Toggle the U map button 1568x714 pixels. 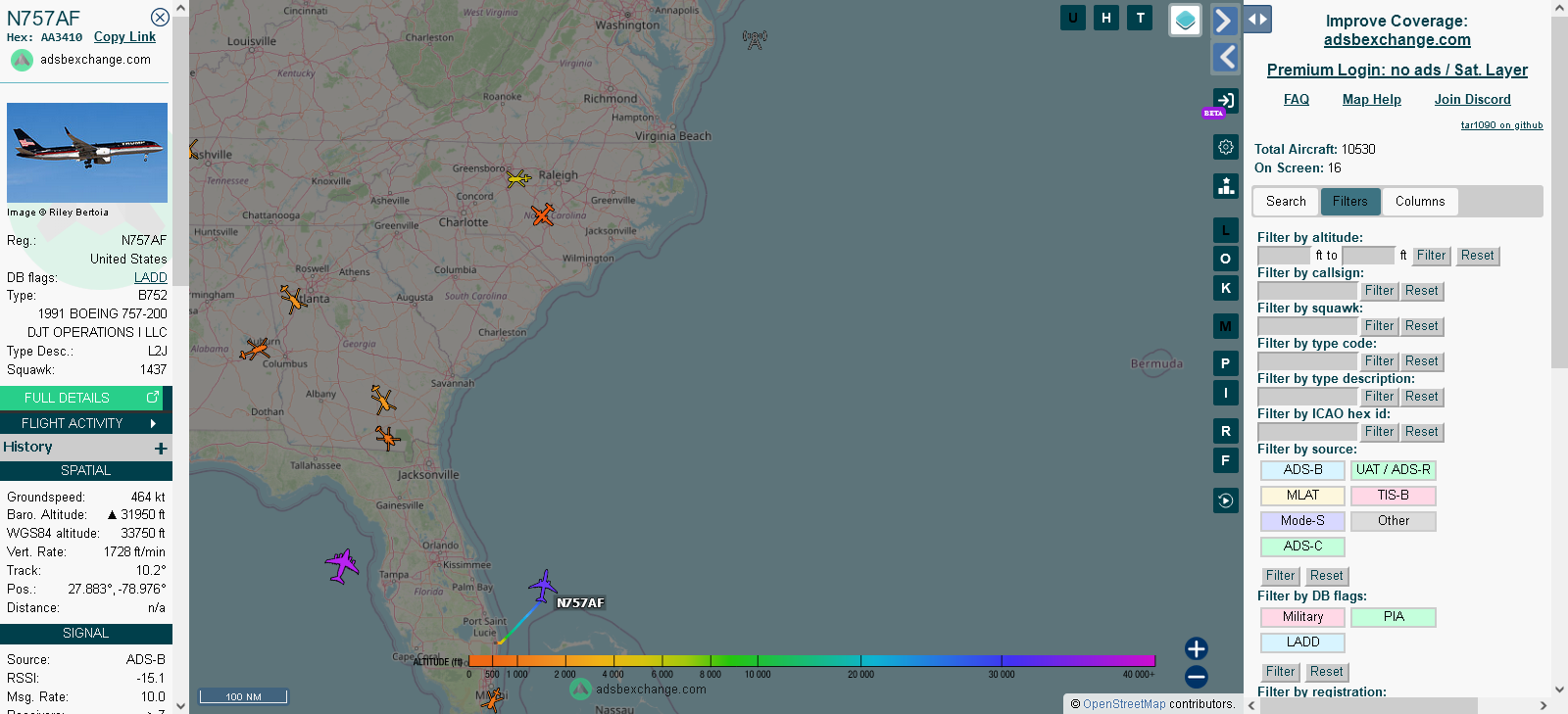pos(1073,18)
